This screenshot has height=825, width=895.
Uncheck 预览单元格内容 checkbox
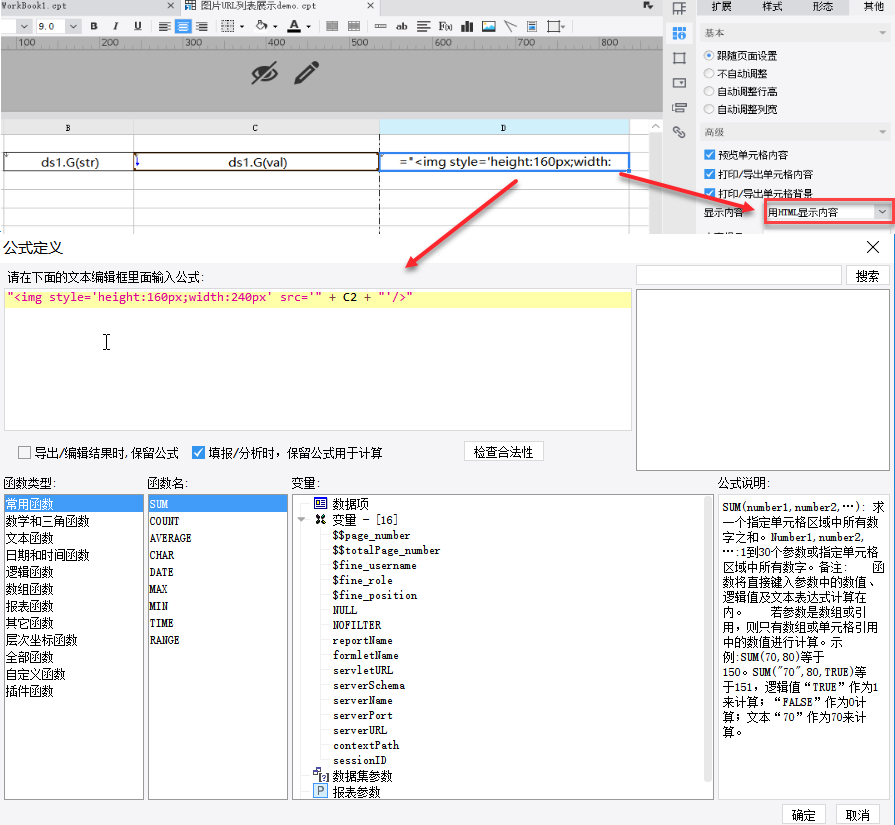pyautogui.click(x=709, y=155)
